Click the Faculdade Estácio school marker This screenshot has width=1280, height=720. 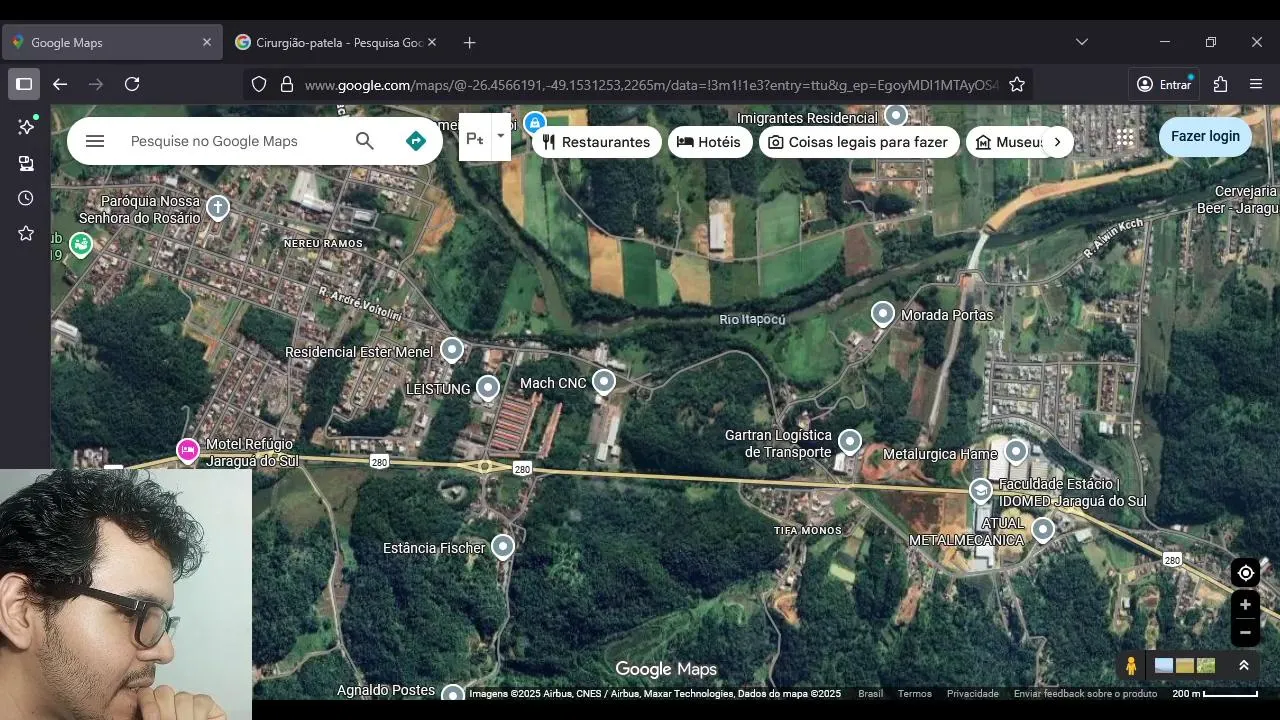(981, 490)
